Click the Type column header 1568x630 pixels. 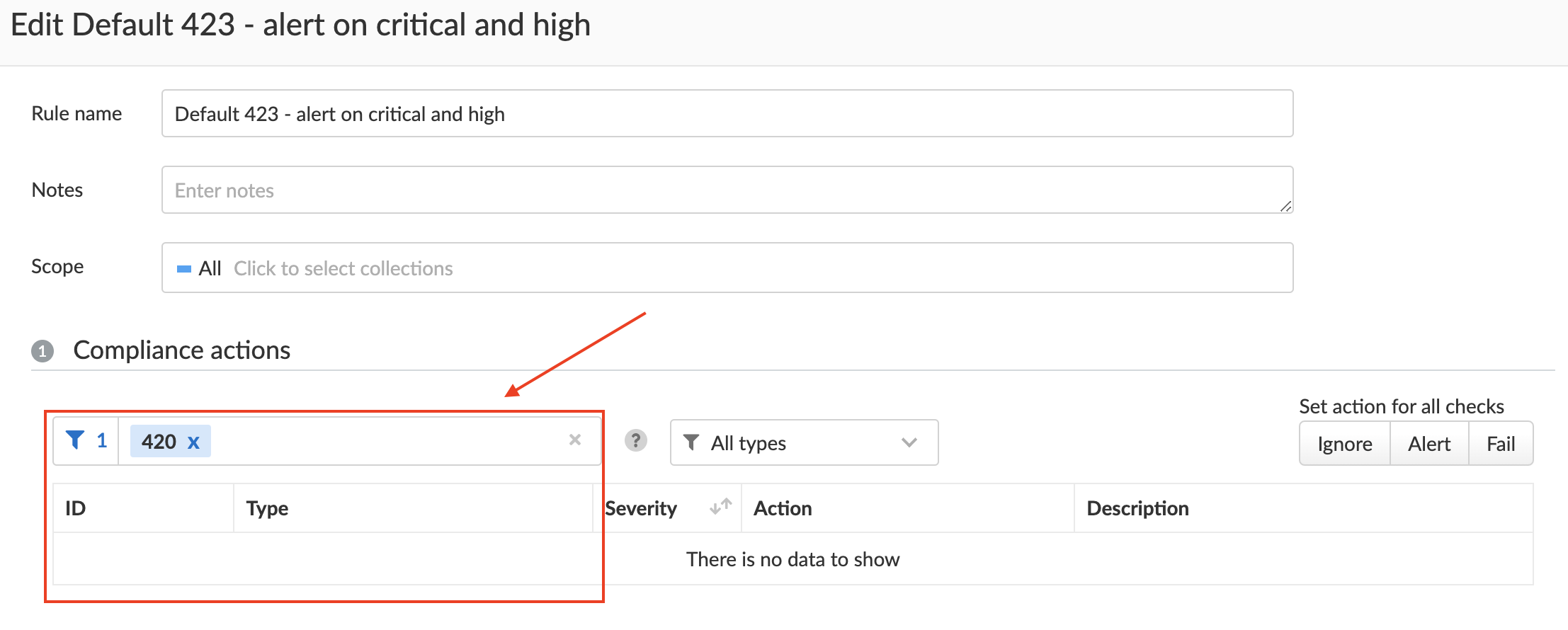click(267, 508)
